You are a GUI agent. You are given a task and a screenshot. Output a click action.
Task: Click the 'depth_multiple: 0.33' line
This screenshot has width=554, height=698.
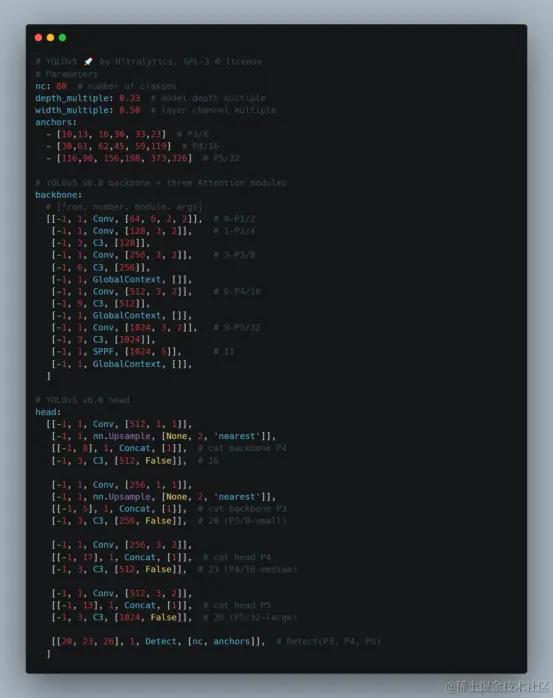(x=150, y=98)
